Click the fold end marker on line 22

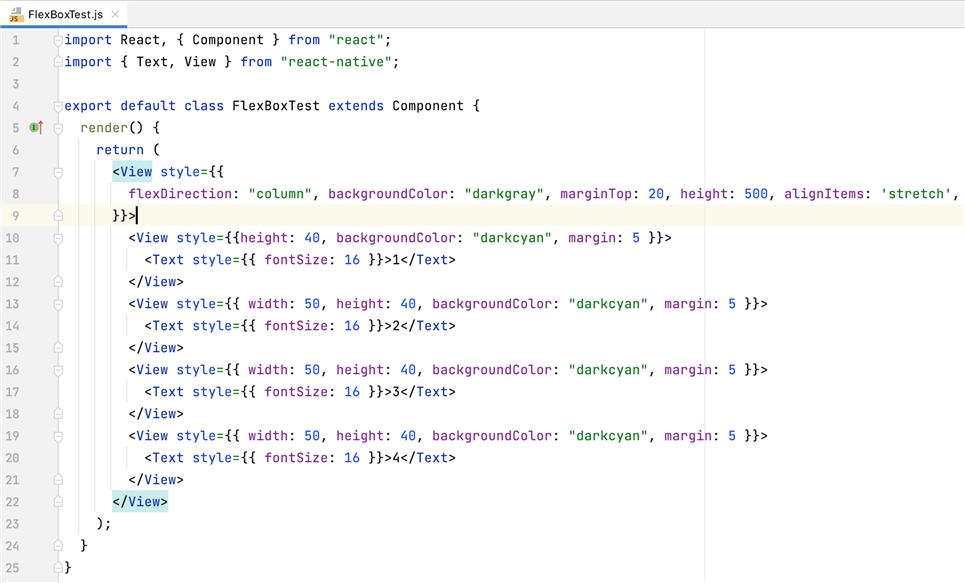tap(58, 502)
